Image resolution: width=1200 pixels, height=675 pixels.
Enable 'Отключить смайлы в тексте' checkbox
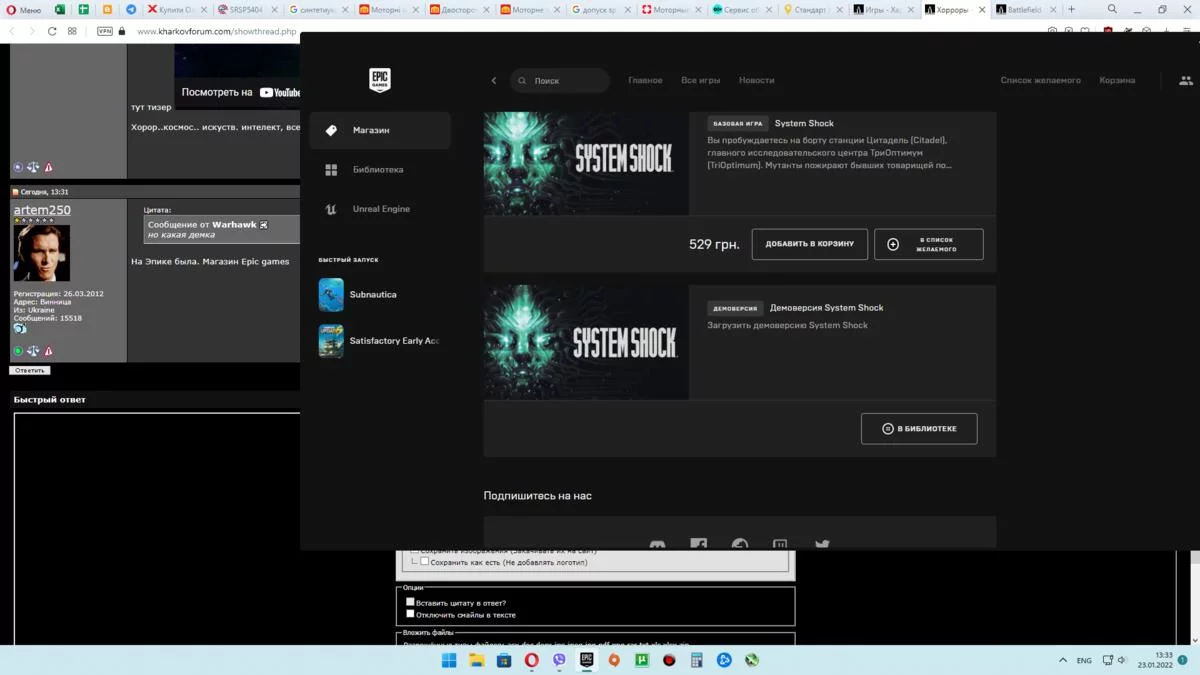click(410, 614)
